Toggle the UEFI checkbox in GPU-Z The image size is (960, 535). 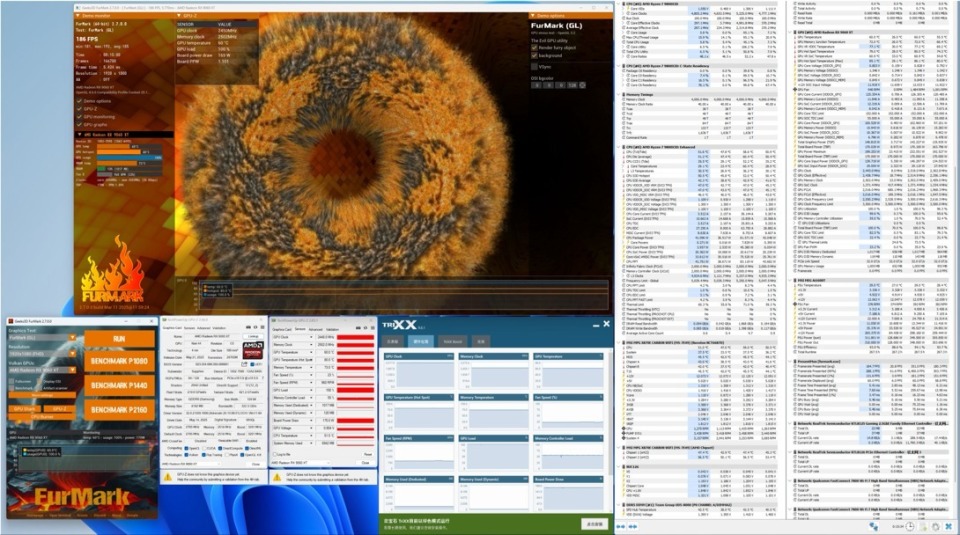(x=252, y=364)
